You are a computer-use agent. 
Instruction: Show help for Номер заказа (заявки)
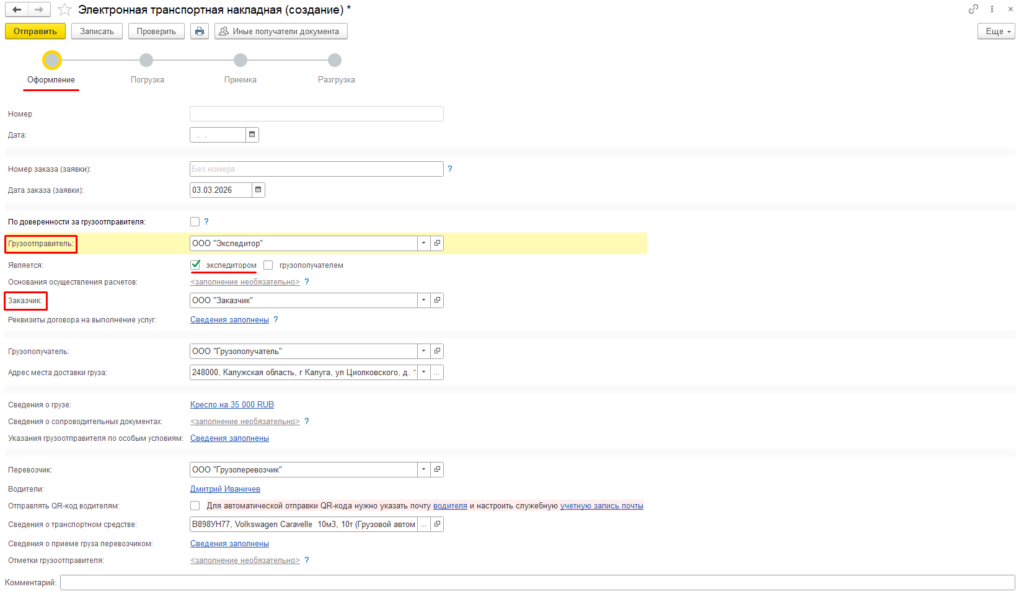click(450, 169)
